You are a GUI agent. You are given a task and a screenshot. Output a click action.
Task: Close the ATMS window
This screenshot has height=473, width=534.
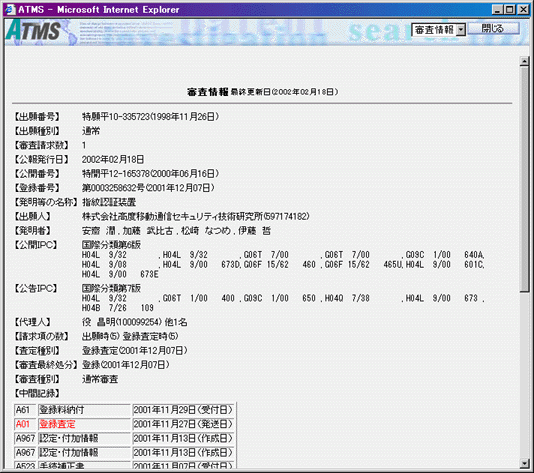point(523,10)
